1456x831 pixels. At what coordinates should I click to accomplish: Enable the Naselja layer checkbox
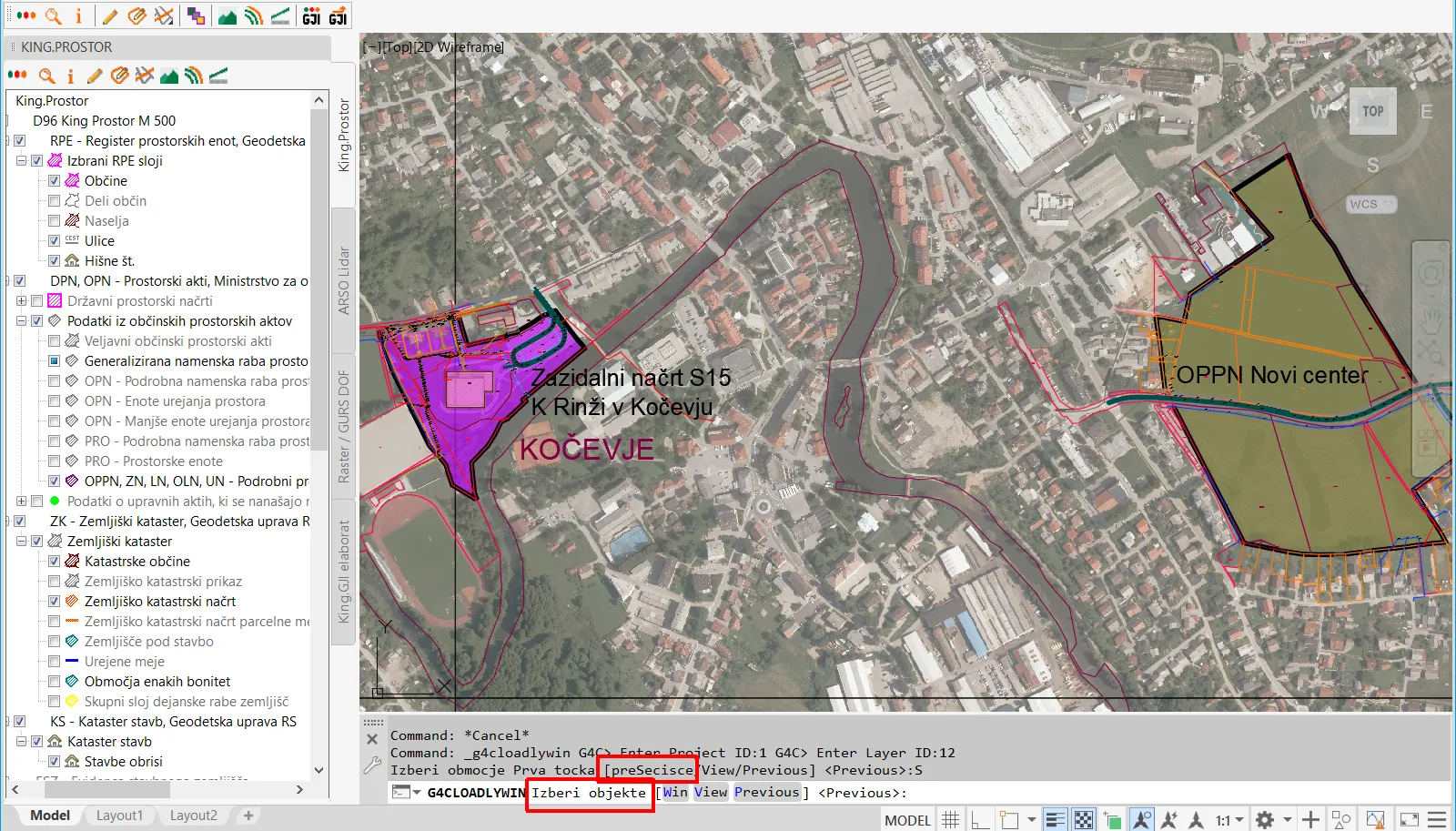click(54, 221)
